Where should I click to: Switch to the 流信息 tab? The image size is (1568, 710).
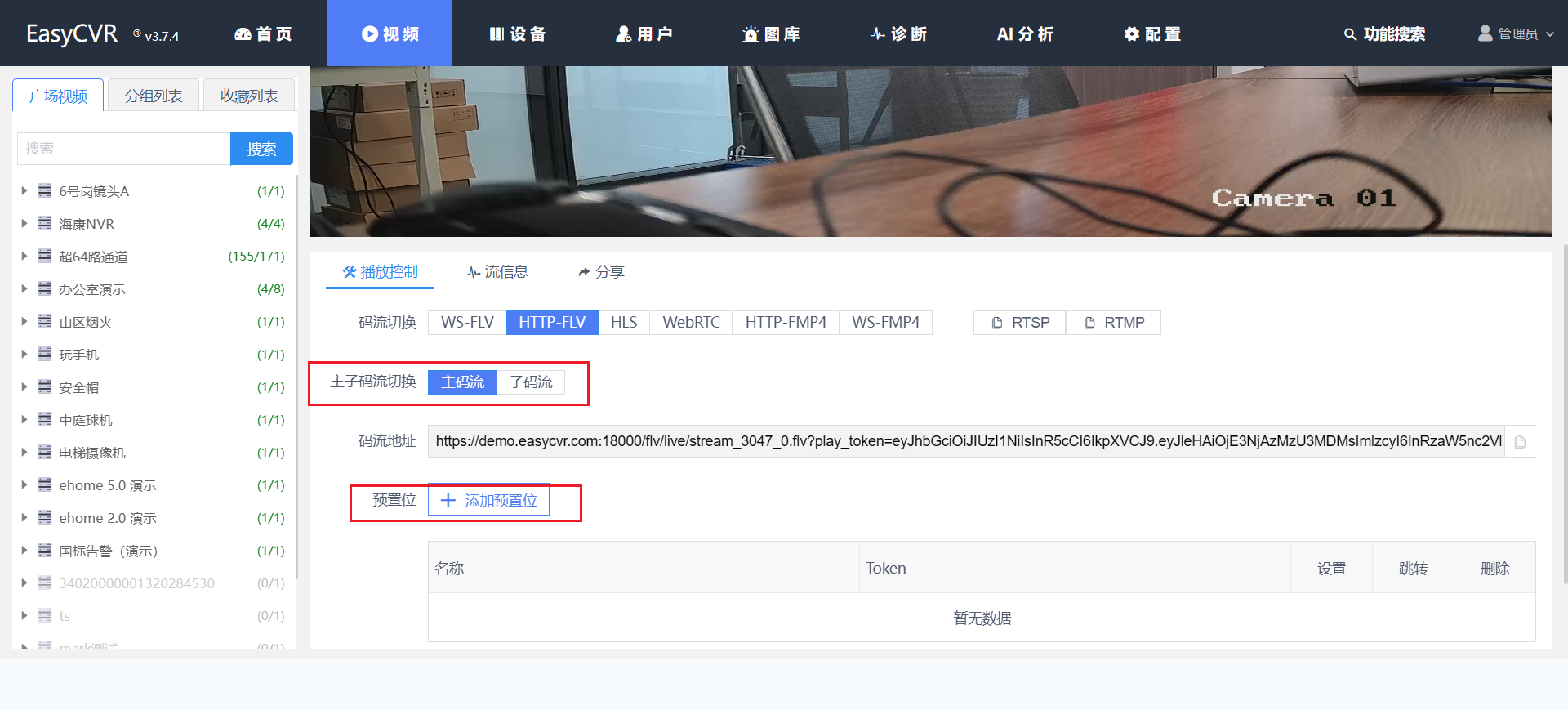point(497,272)
